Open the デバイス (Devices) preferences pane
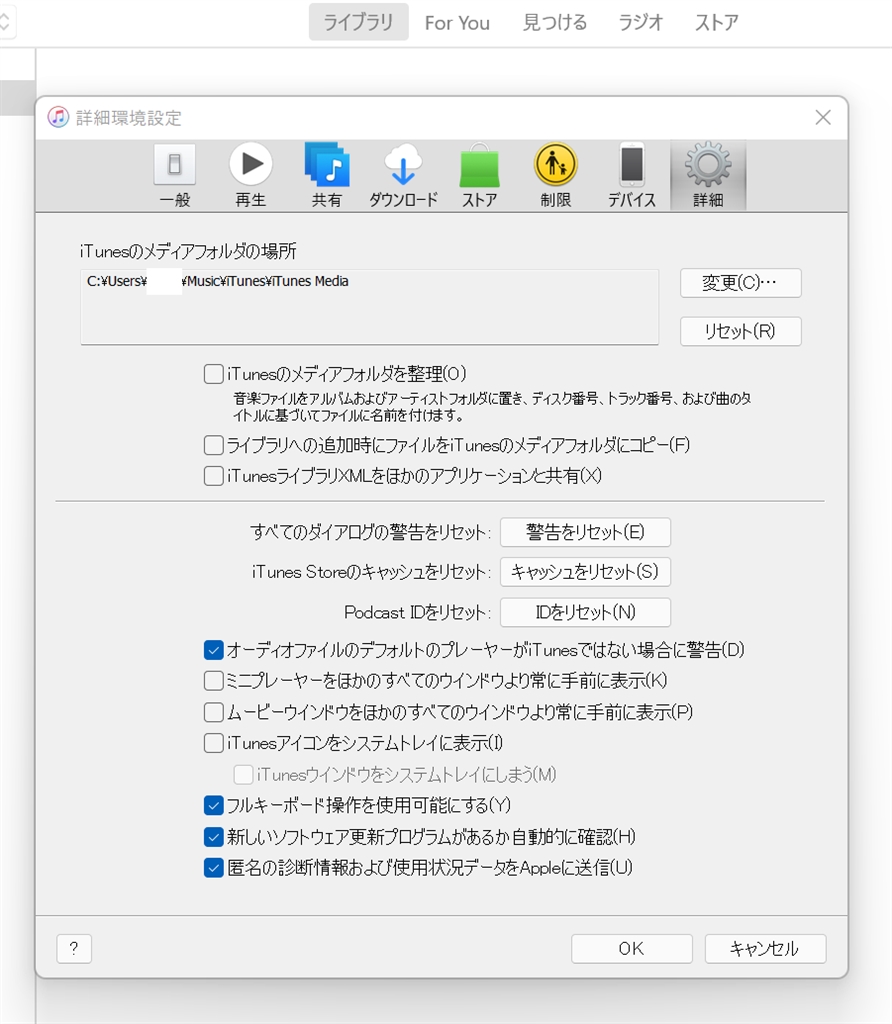This screenshot has height=1024, width=892. pyautogui.click(x=631, y=176)
